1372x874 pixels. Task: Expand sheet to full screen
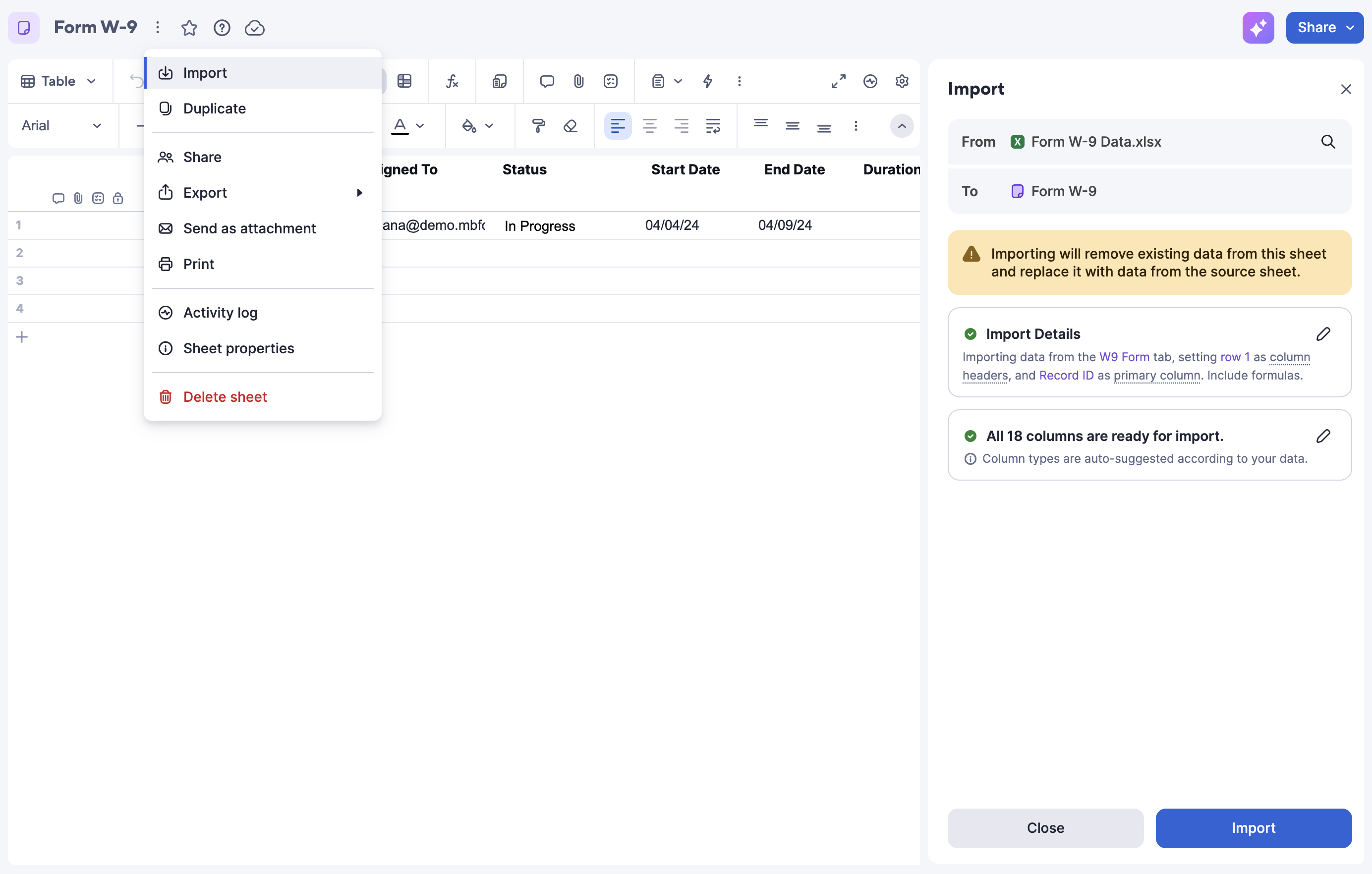coord(838,81)
